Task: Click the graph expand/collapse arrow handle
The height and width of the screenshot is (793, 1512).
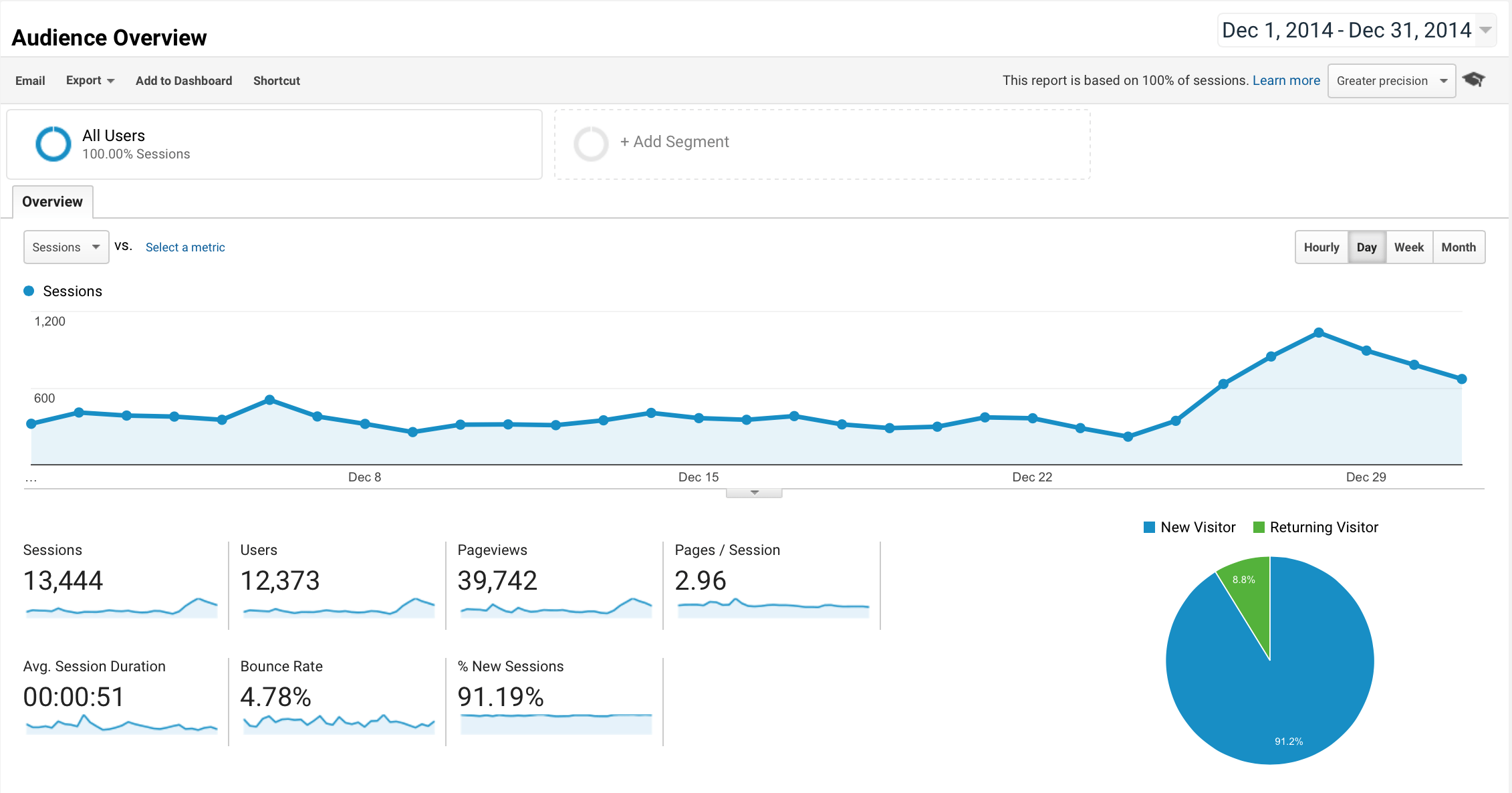Action: 755,494
